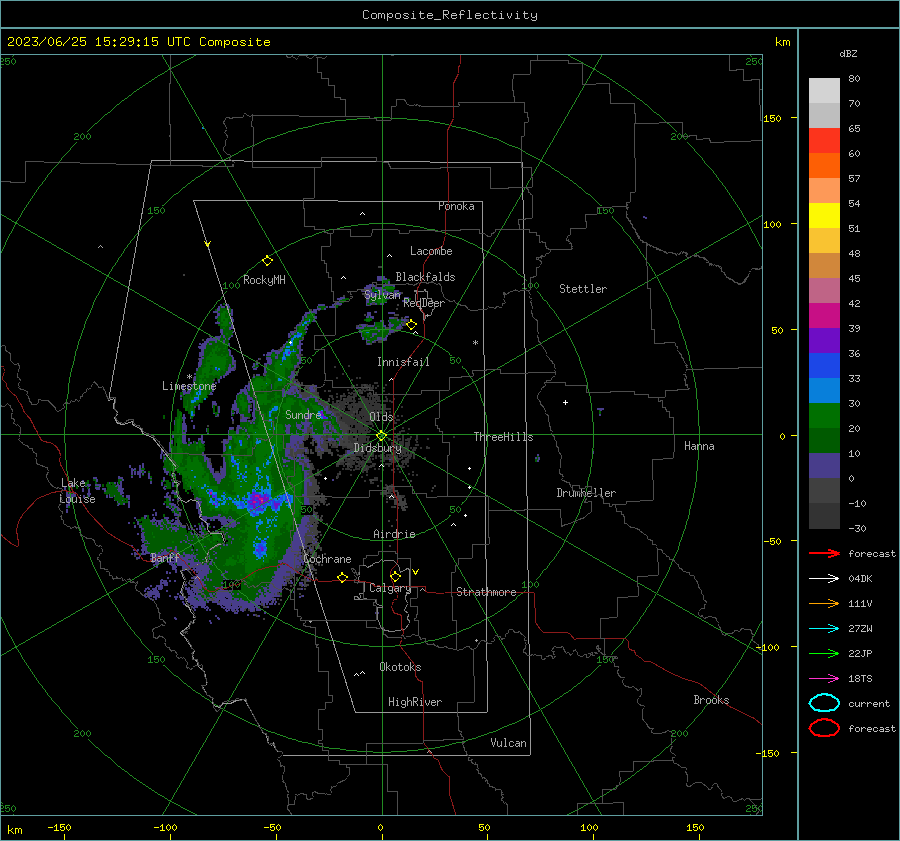Choose the green 22JP arrow legend icon

coord(824,653)
